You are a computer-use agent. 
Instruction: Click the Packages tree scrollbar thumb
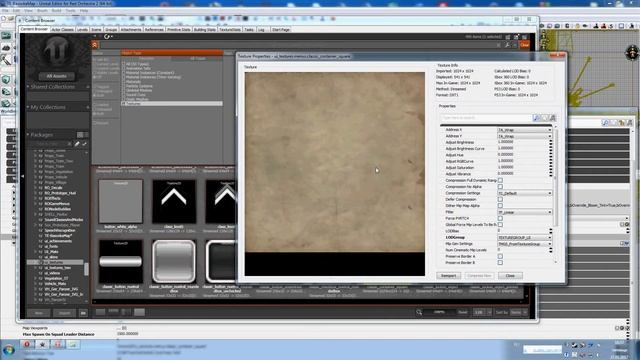(x=87, y=269)
